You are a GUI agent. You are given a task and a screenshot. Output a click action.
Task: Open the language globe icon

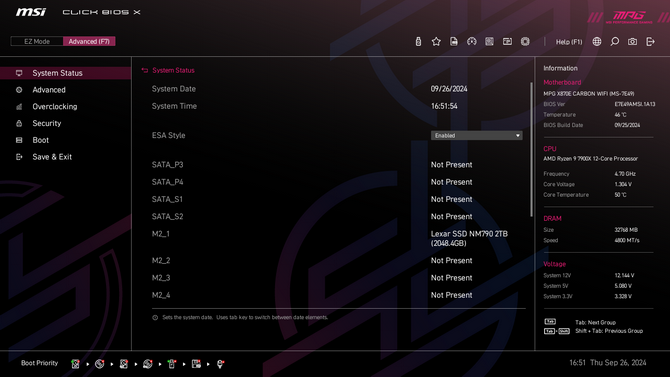[x=597, y=41]
